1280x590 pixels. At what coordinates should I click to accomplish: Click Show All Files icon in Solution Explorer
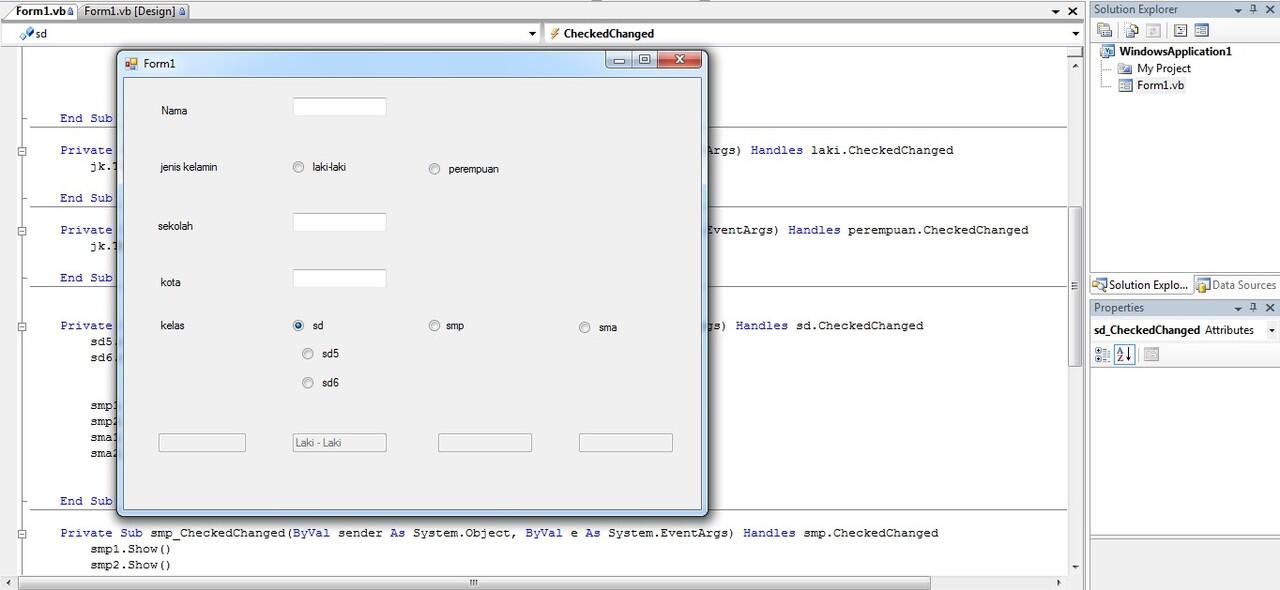(x=1131, y=30)
